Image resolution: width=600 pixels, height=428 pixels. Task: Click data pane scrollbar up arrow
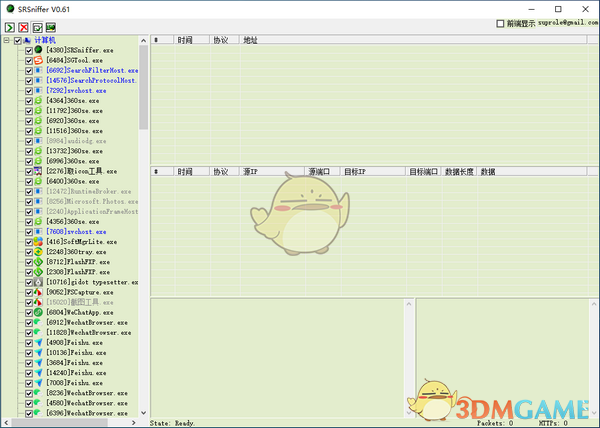409,304
